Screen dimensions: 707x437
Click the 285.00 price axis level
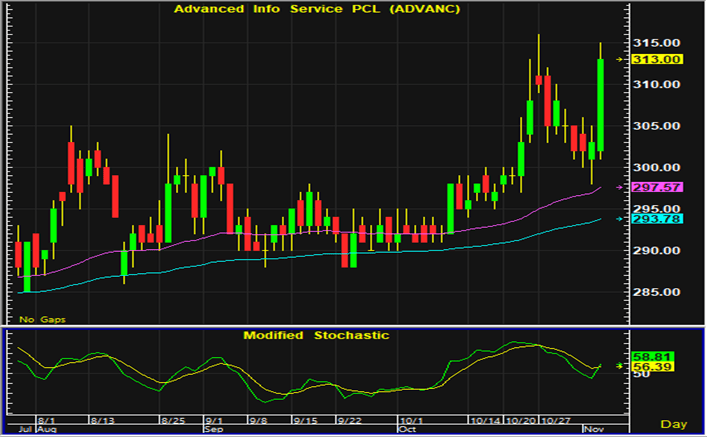coord(658,292)
